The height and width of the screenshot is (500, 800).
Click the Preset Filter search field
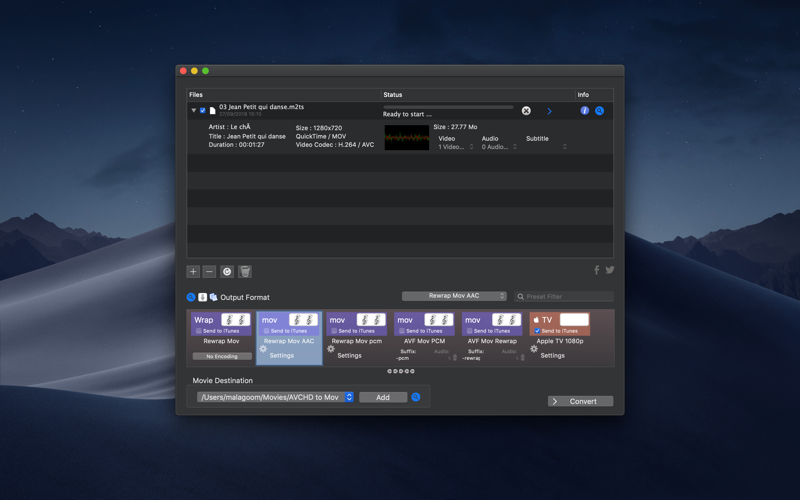point(564,296)
